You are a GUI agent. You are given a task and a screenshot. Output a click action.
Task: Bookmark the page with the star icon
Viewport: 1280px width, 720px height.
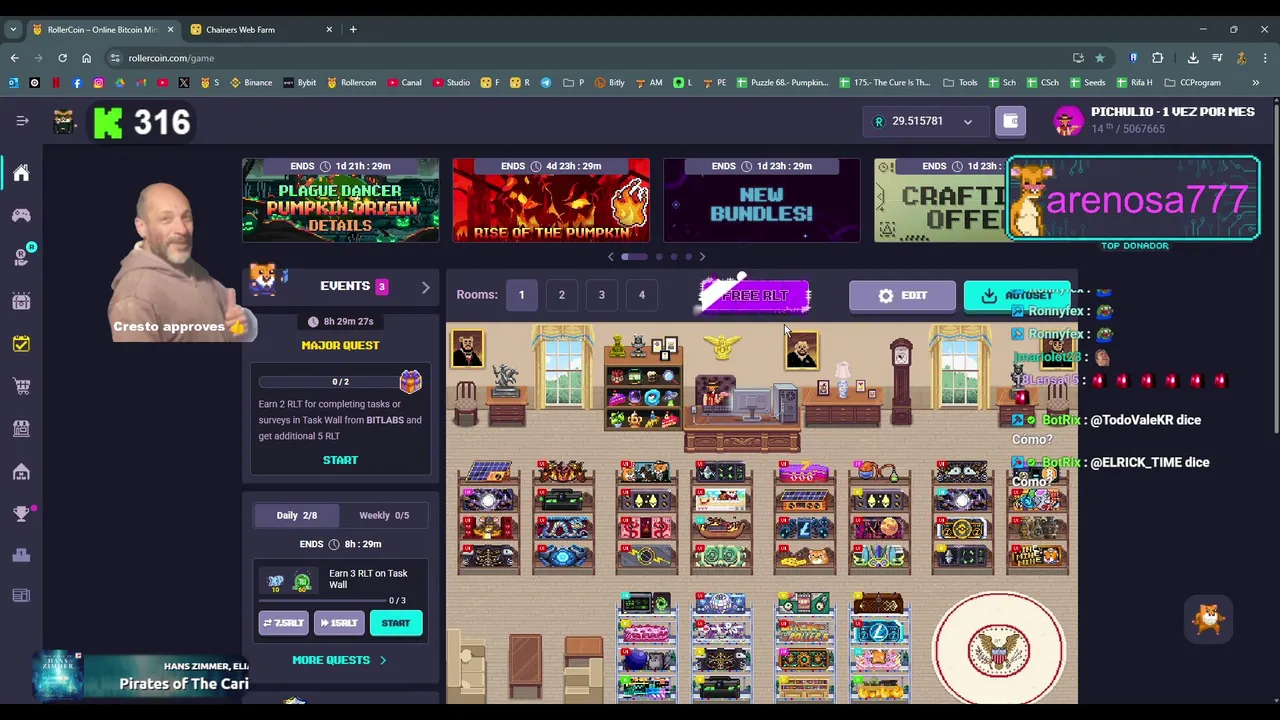pos(1100,58)
